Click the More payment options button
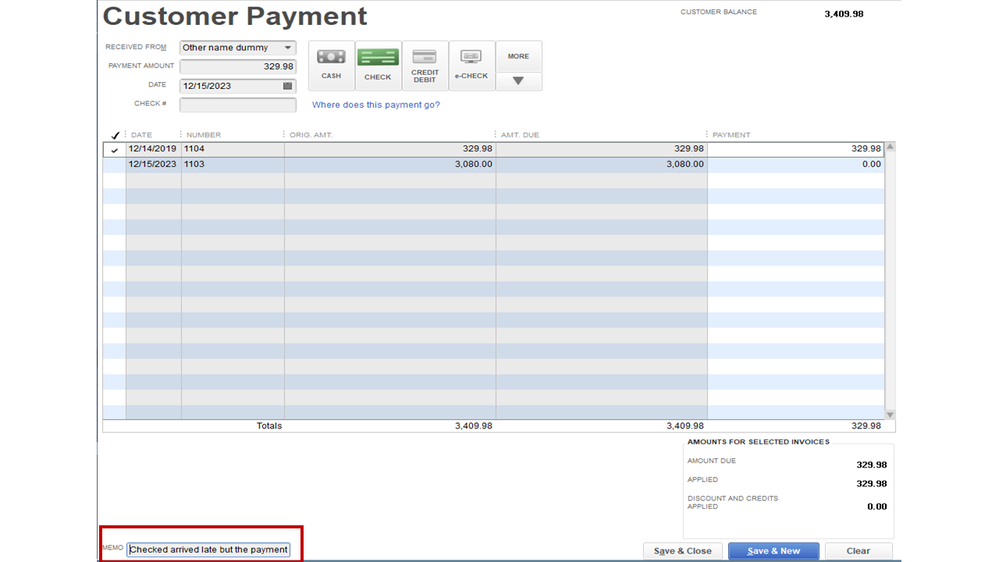This screenshot has width=999, height=562. click(x=518, y=56)
